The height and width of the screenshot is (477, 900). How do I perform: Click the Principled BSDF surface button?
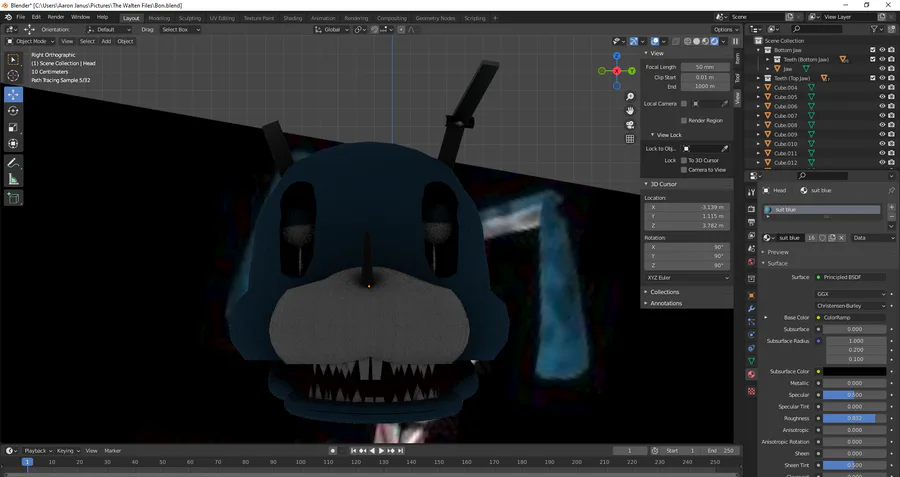[x=851, y=277]
